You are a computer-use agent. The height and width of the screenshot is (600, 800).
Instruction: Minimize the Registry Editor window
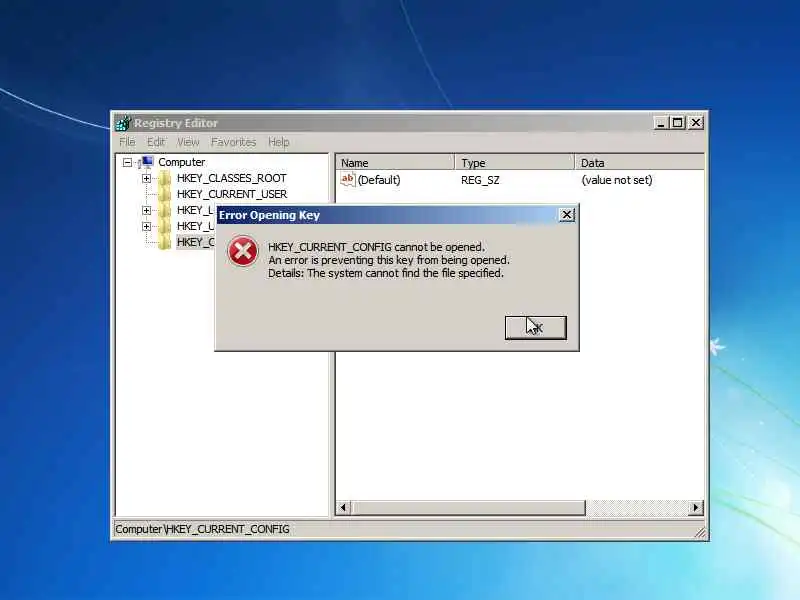[661, 122]
